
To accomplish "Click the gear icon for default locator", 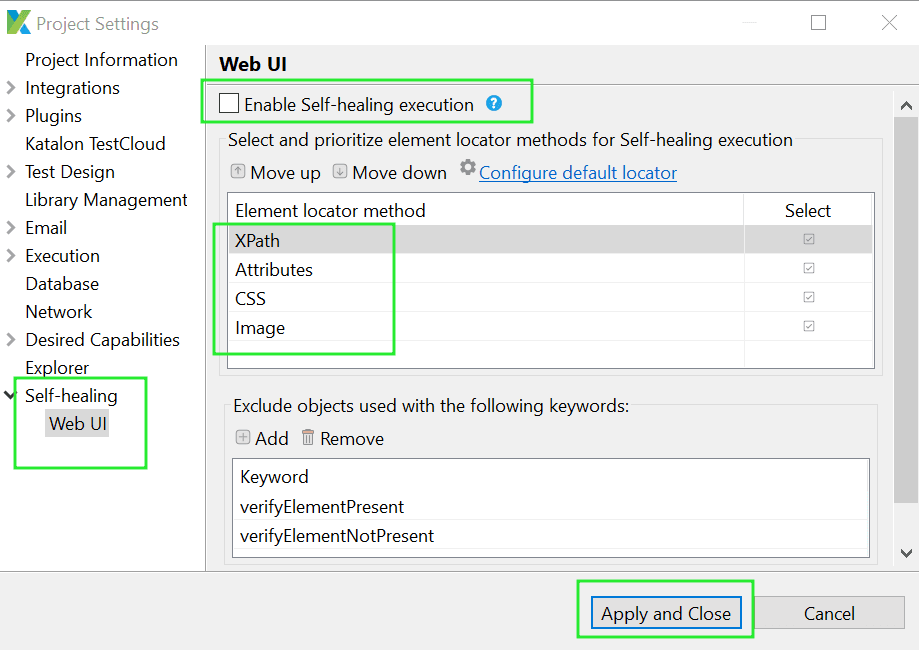I will 467,167.
